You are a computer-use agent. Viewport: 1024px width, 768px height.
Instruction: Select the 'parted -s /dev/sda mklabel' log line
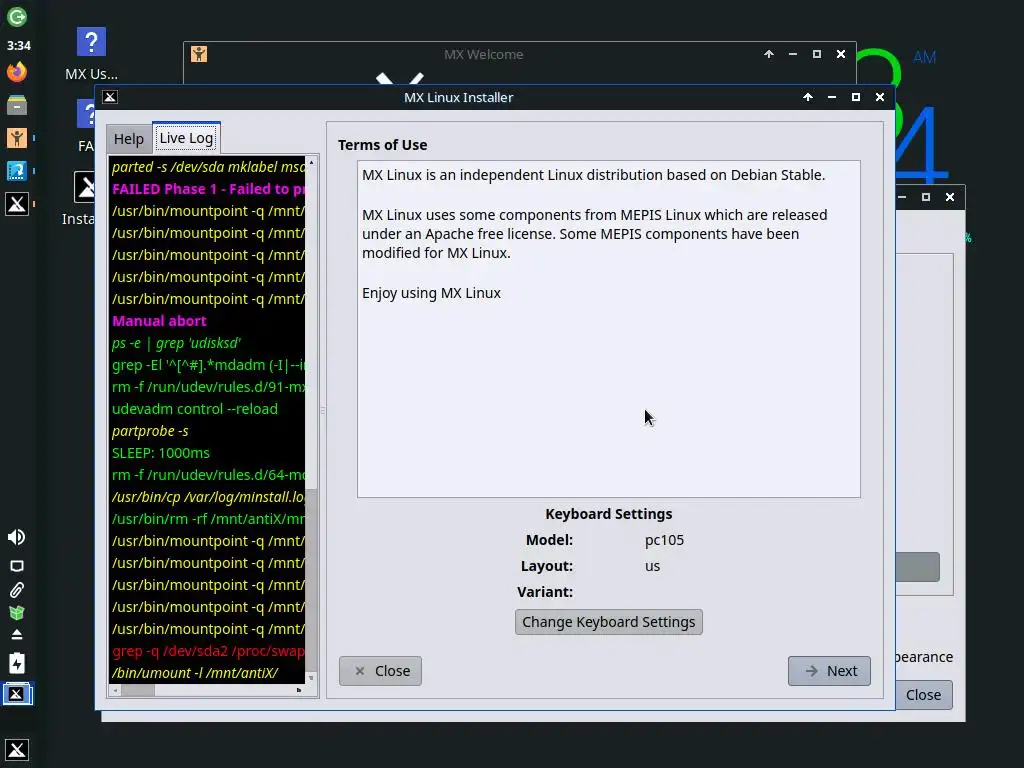(x=208, y=167)
